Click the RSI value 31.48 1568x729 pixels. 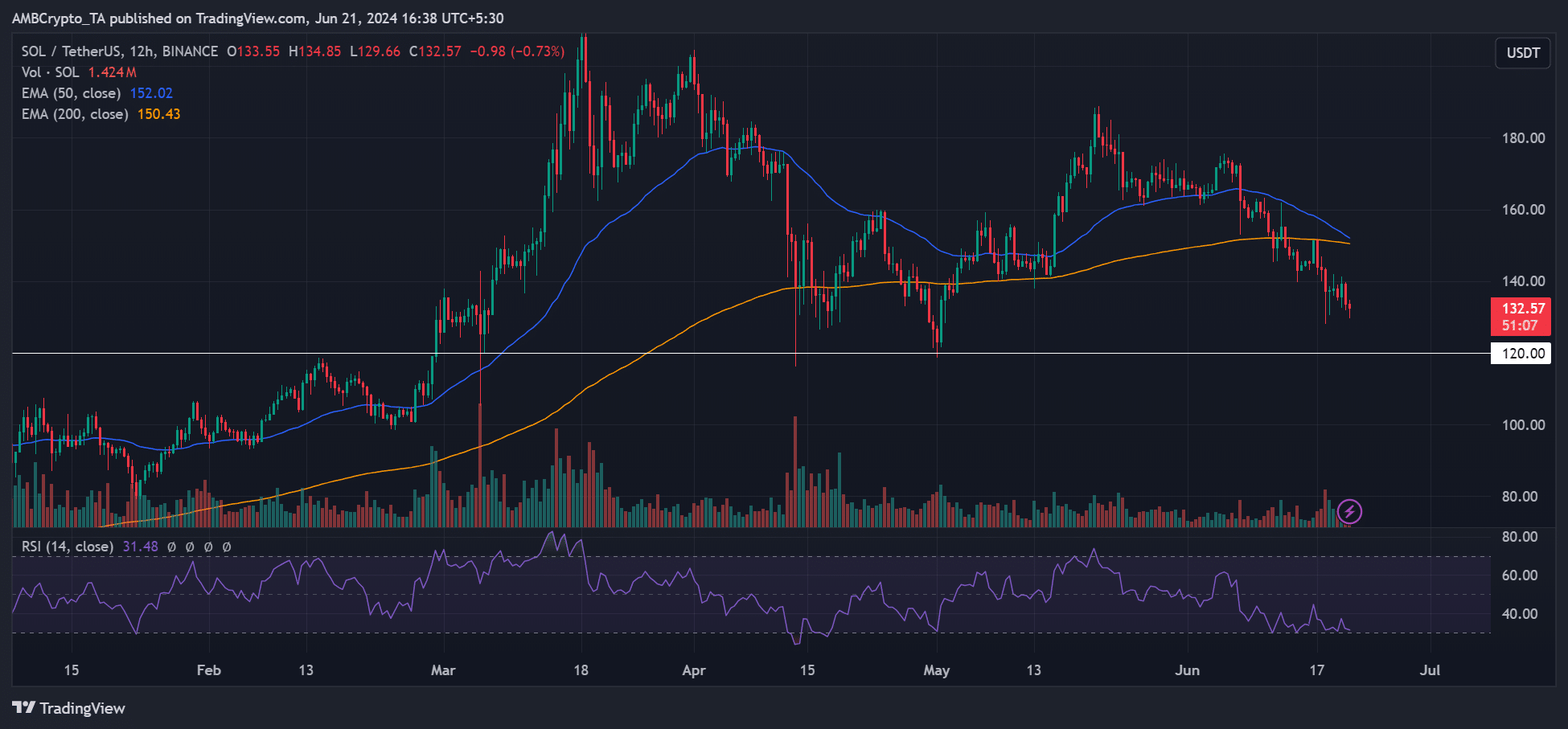pyautogui.click(x=140, y=547)
